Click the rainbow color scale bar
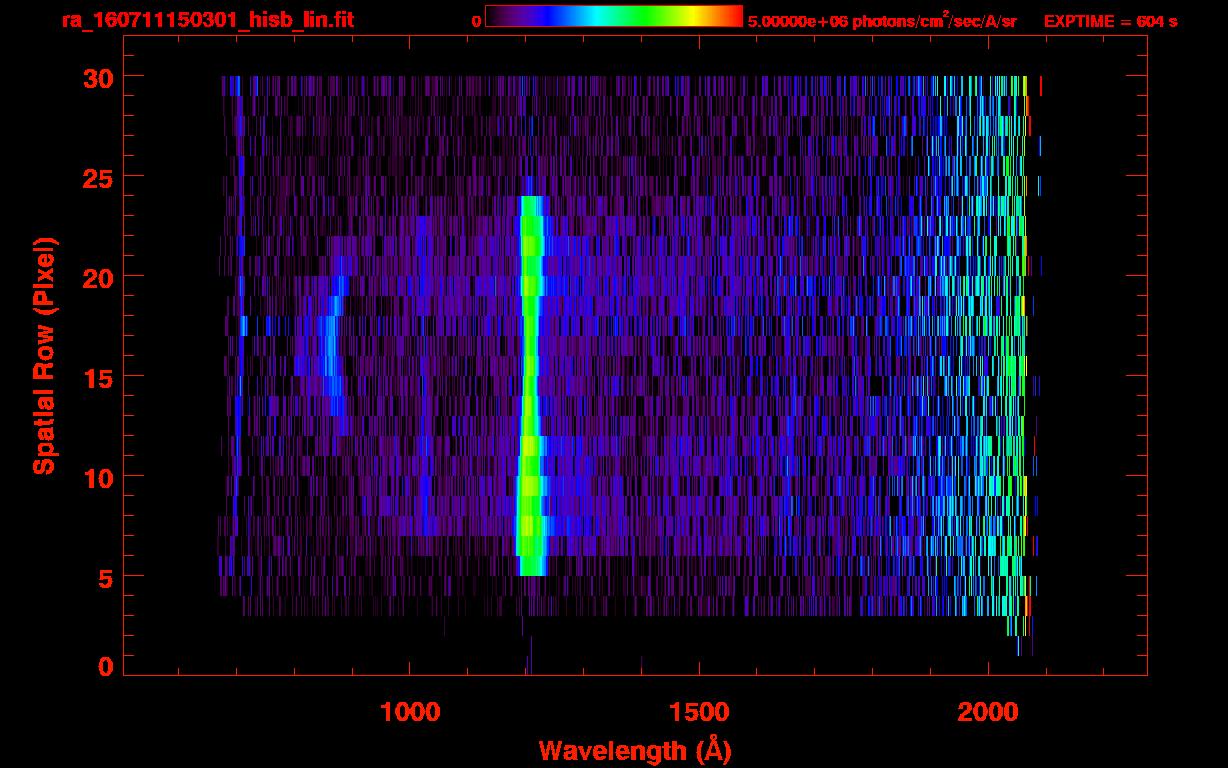1228x768 pixels. pos(613,17)
